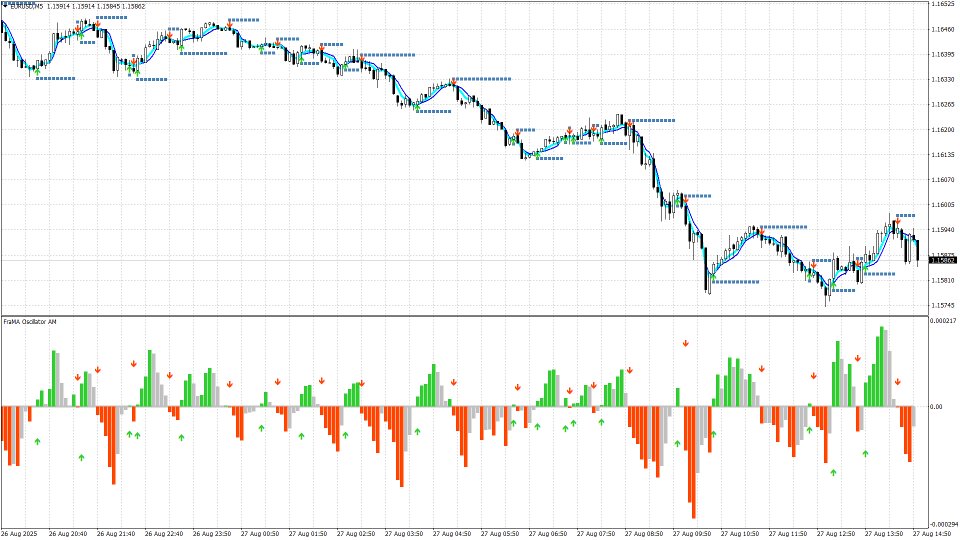Click time axis label 26 Aug 20:40
The image size is (960, 540).
68,534
